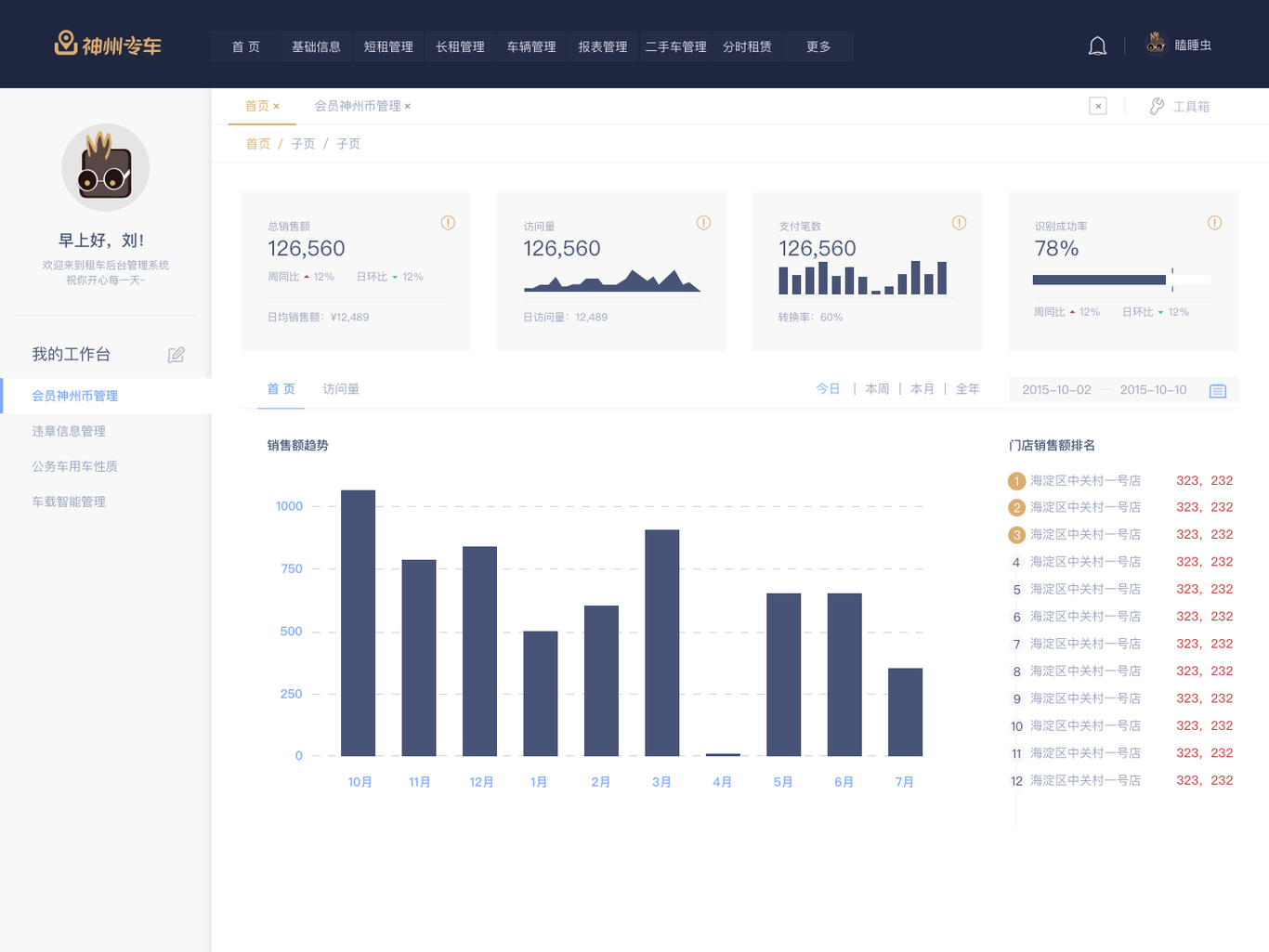The width and height of the screenshot is (1269, 952).
Task: Close the 首页 tab via its x
Action: tap(276, 107)
